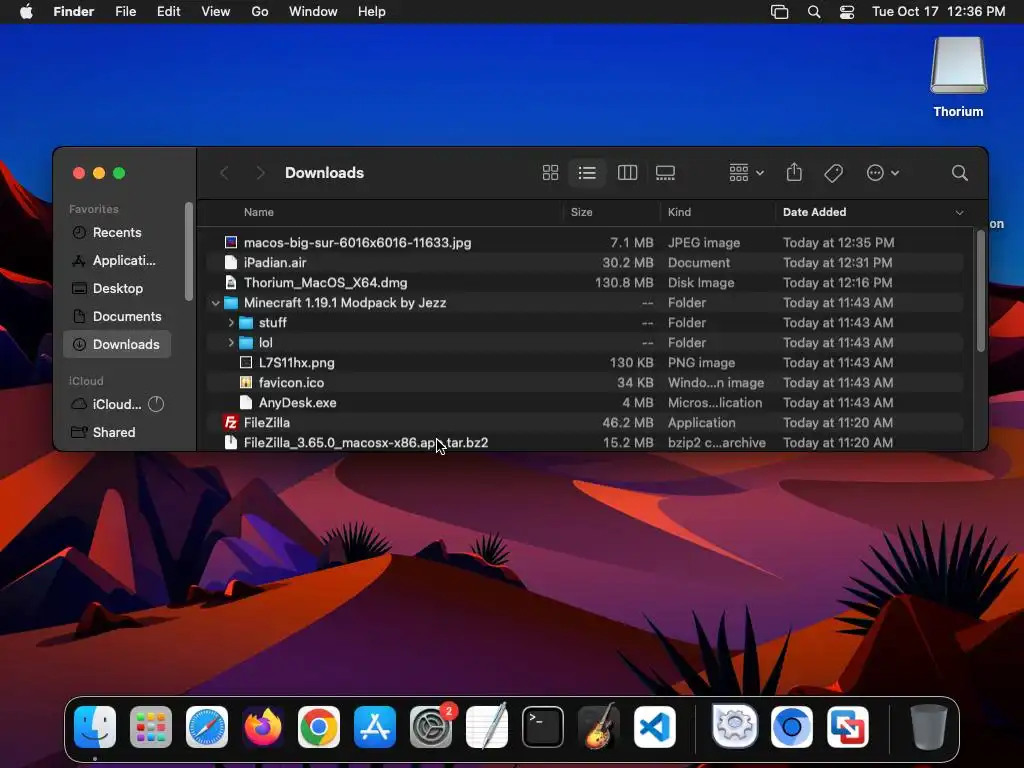Screen dimensions: 1024x768
Task: Click the Share toolbar icon
Action: click(x=793, y=172)
